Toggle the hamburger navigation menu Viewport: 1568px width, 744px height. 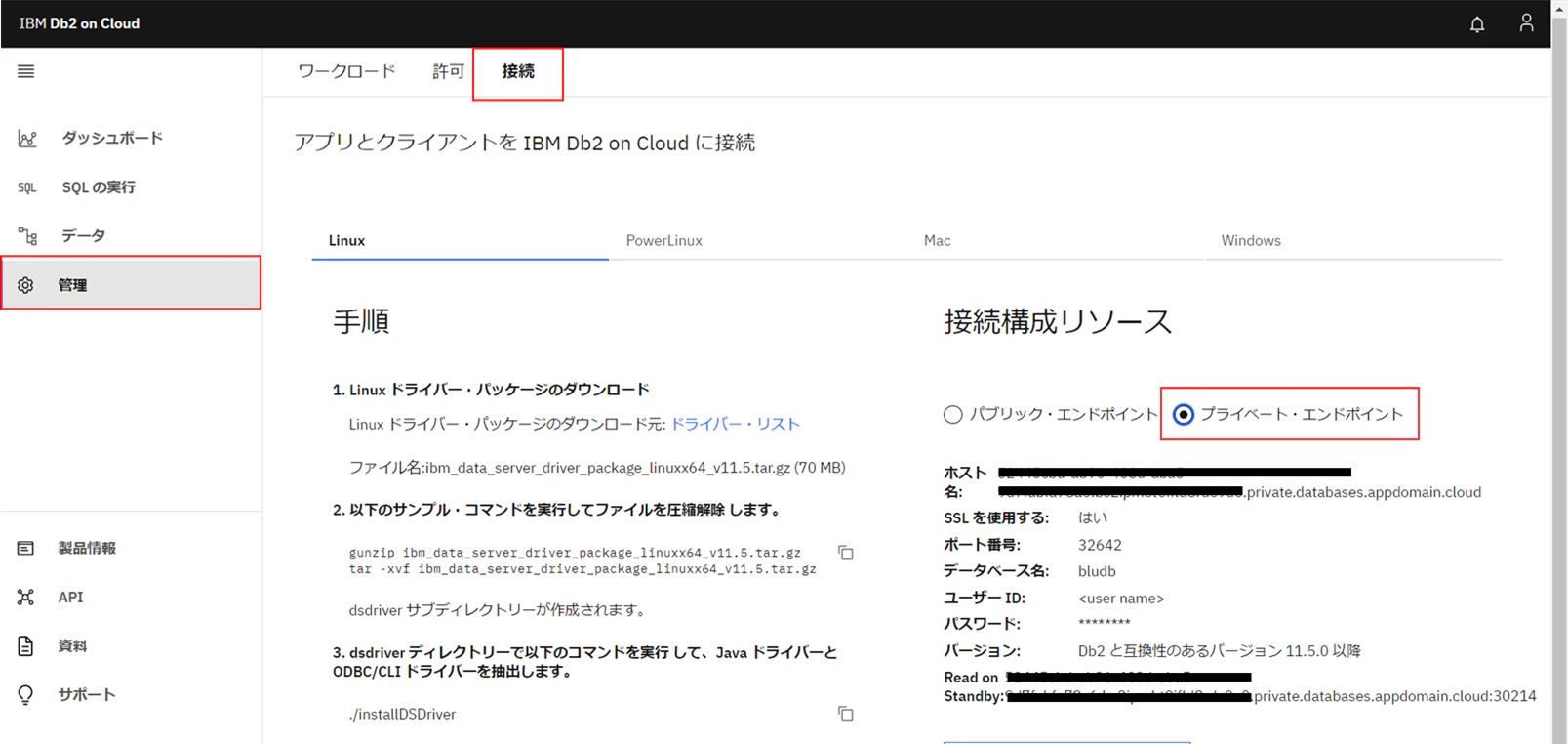[26, 71]
